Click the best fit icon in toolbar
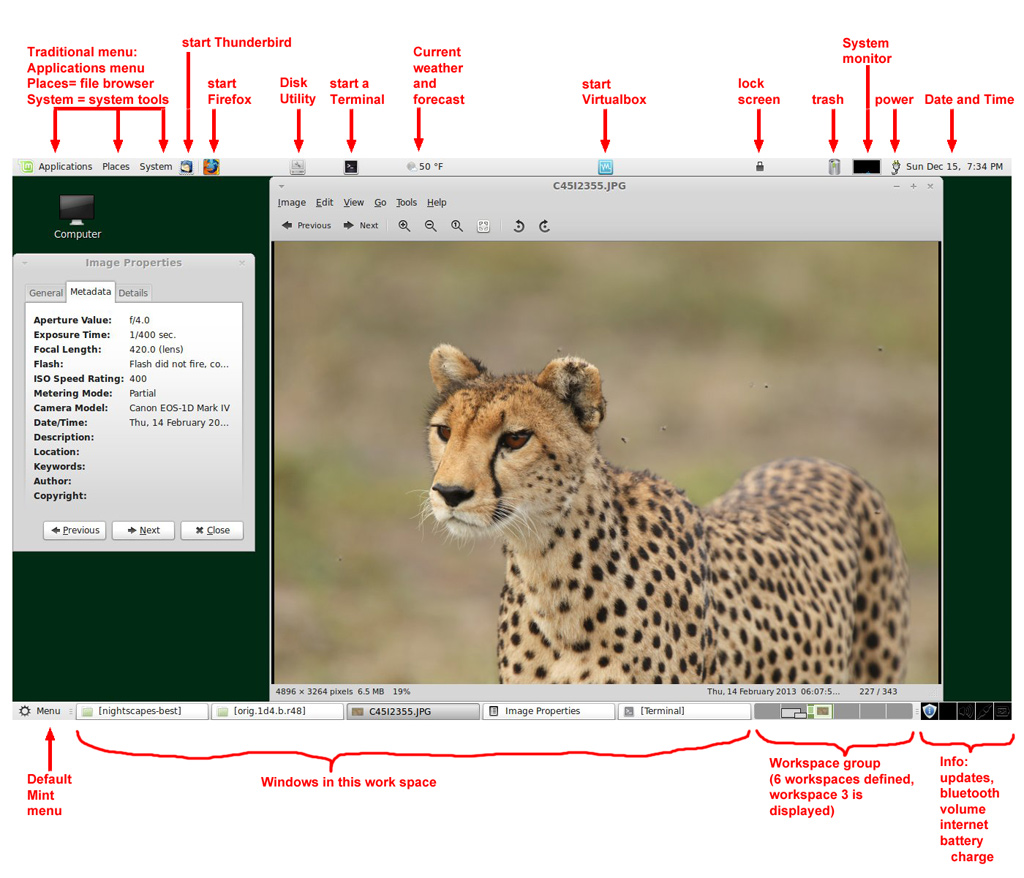This screenshot has width=1024, height=878. (484, 226)
